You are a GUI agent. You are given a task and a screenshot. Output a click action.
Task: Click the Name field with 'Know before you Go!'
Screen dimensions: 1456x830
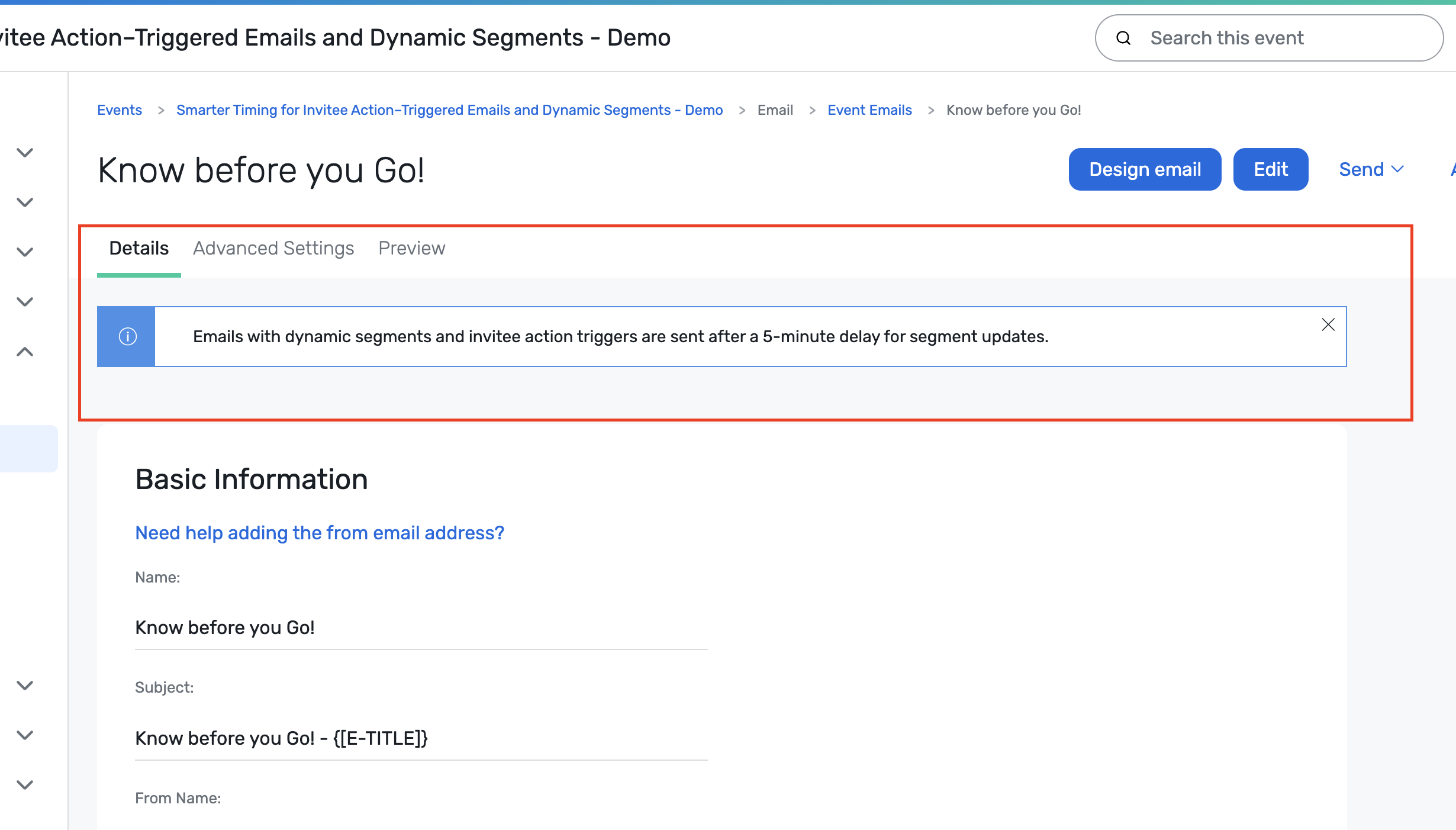420,628
